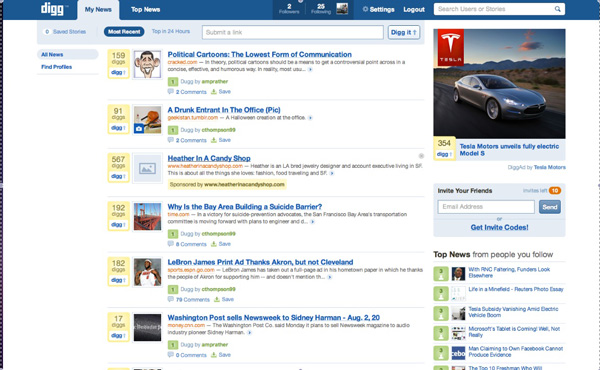The width and height of the screenshot is (600, 370).
Task: View the 25 Following count
Action: click(x=321, y=9)
